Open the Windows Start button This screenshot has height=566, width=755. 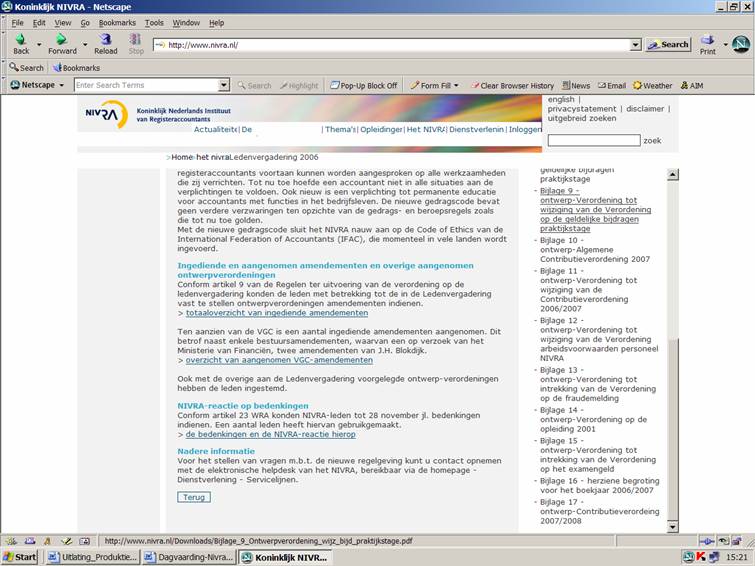[x=20, y=557]
